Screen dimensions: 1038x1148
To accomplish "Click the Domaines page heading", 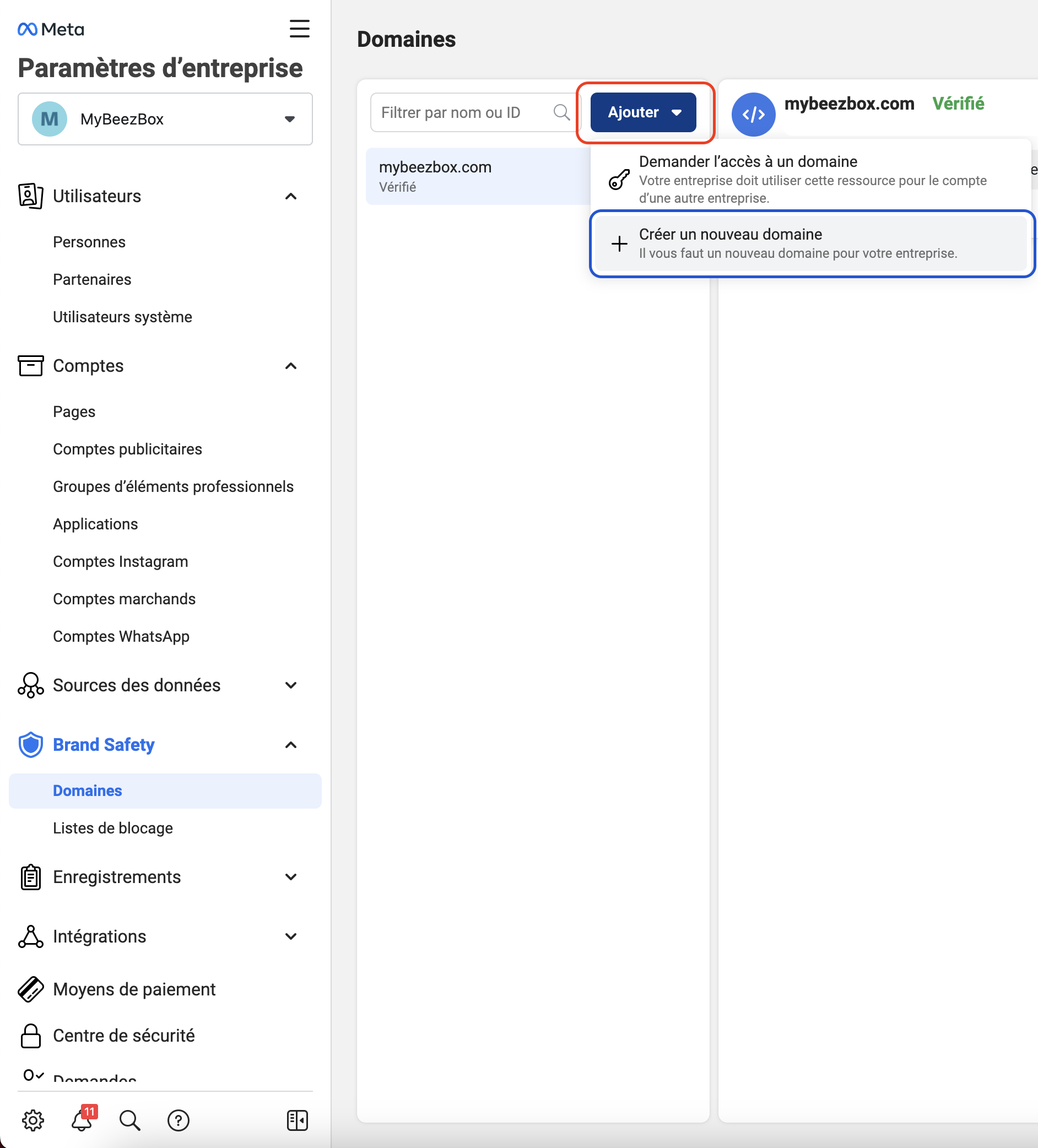I will pos(407,39).
